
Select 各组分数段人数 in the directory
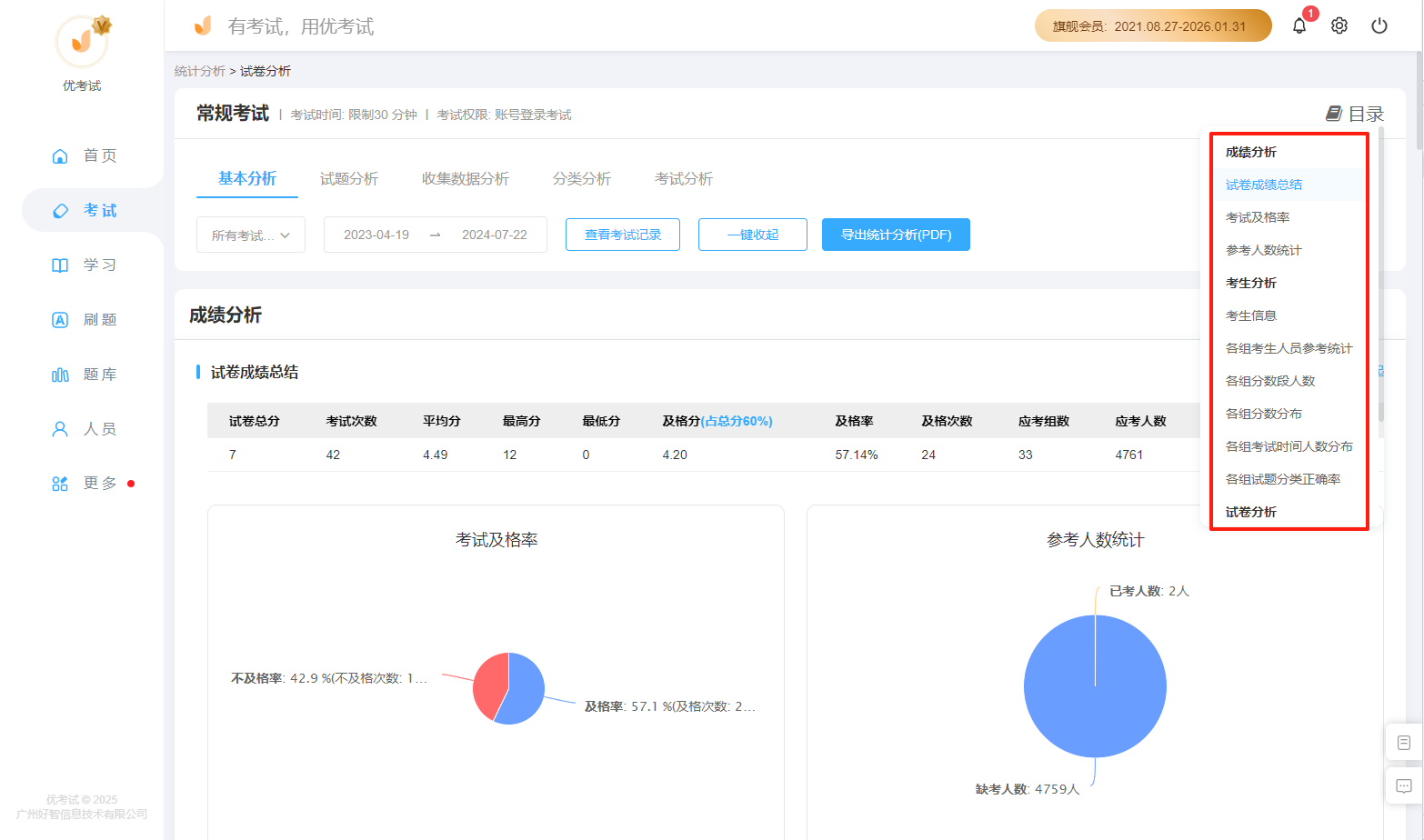(1270, 381)
